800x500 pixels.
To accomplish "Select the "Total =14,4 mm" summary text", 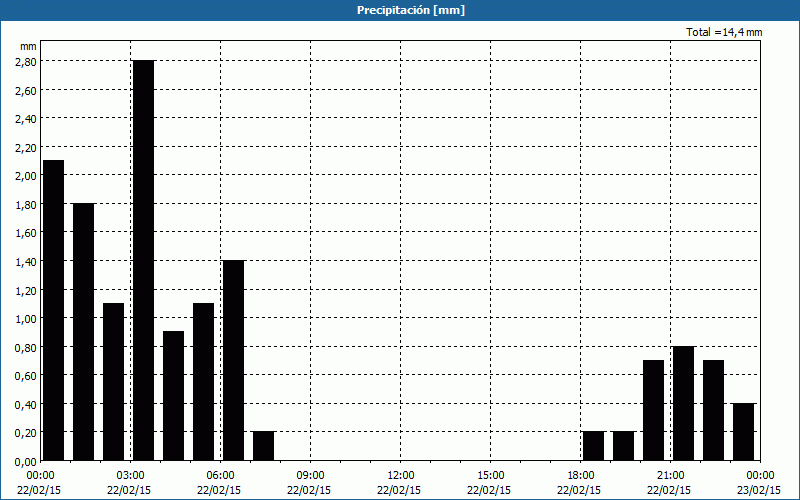I will coord(724,32).
